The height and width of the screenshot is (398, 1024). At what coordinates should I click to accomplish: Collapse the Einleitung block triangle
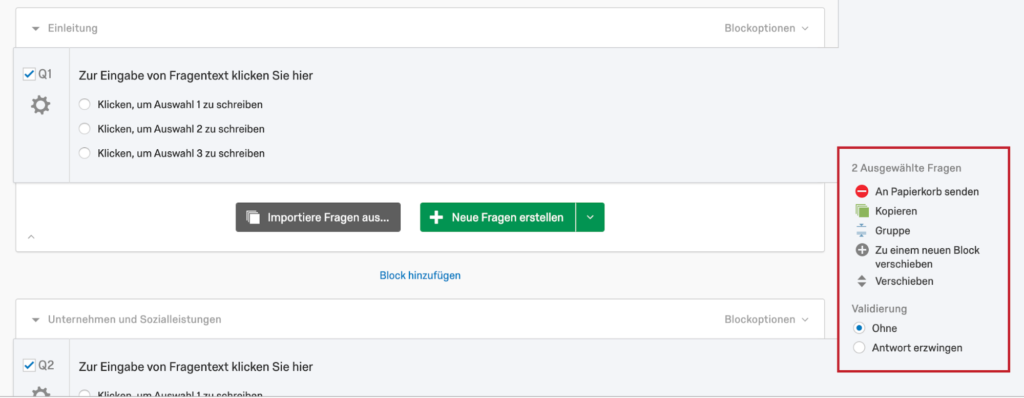tap(36, 29)
